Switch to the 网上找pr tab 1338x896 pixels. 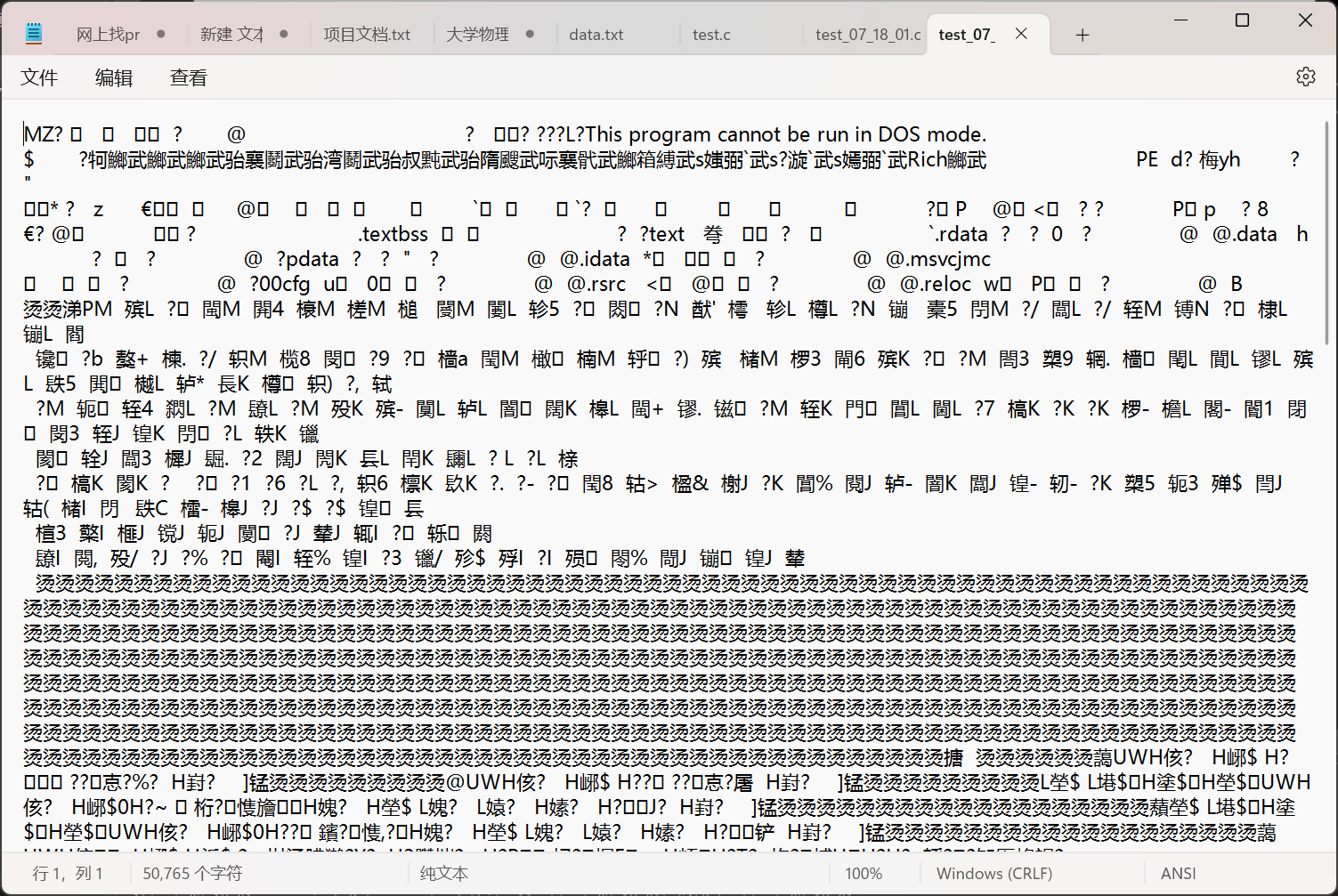108,35
